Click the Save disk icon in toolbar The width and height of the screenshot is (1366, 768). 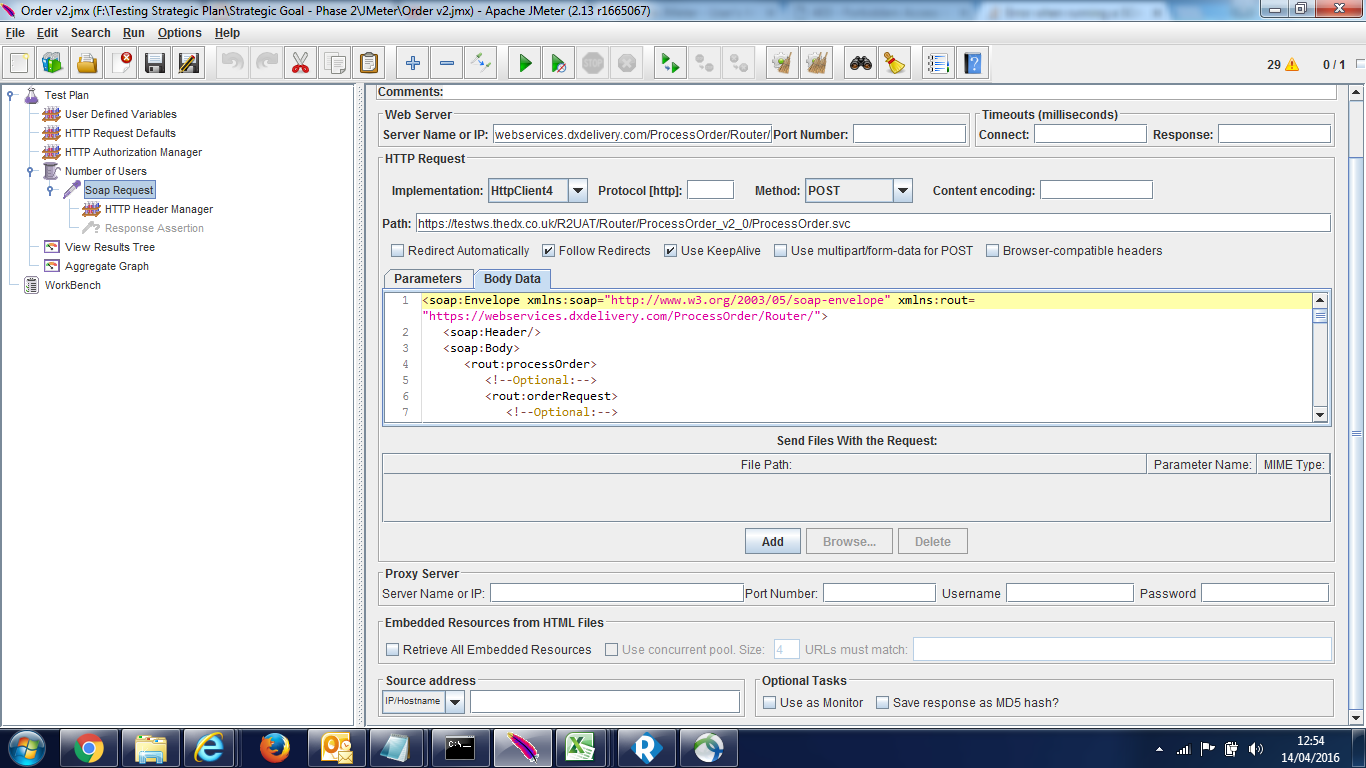(x=155, y=63)
